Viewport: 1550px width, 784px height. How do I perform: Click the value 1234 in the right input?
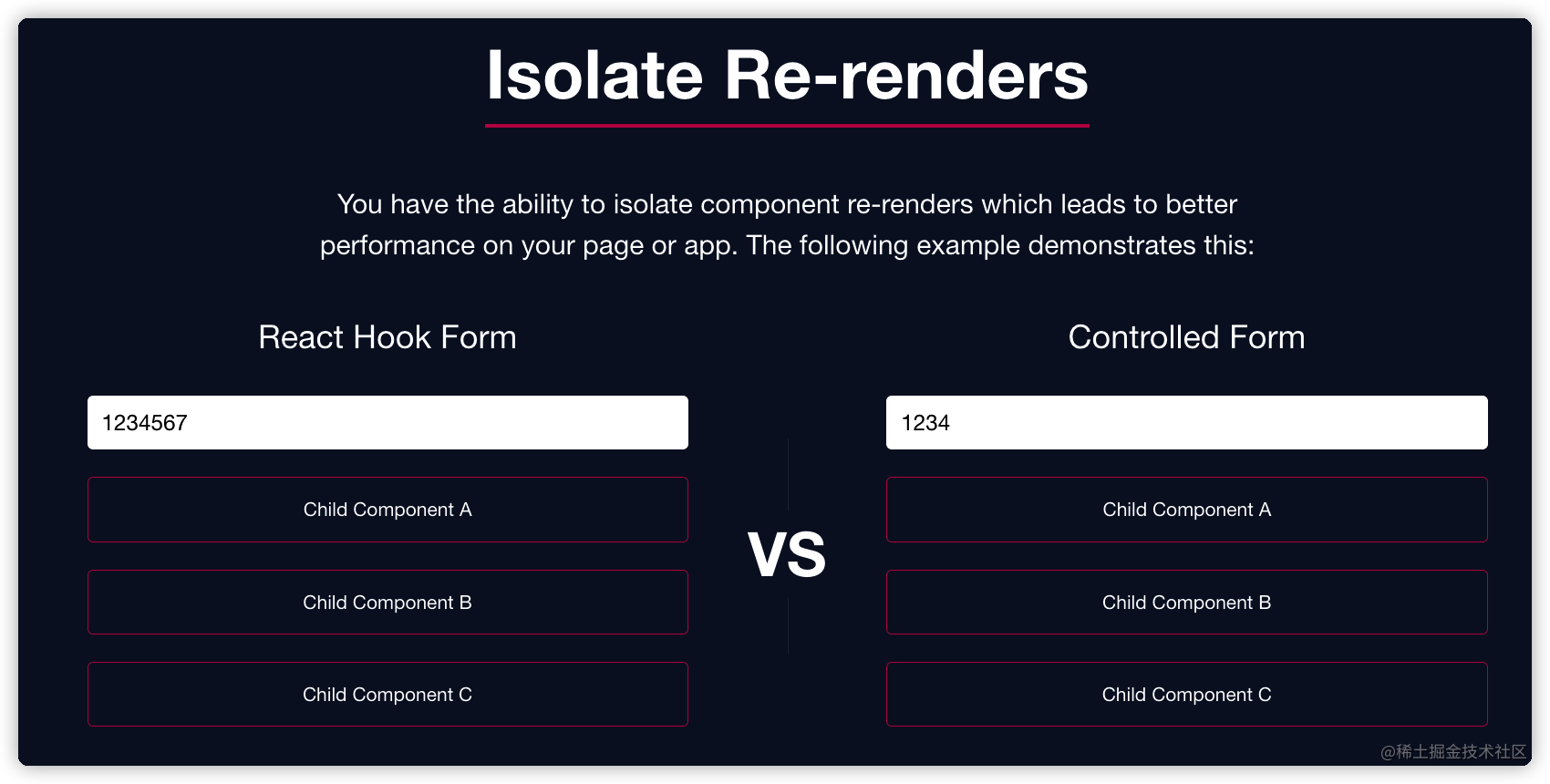[926, 422]
